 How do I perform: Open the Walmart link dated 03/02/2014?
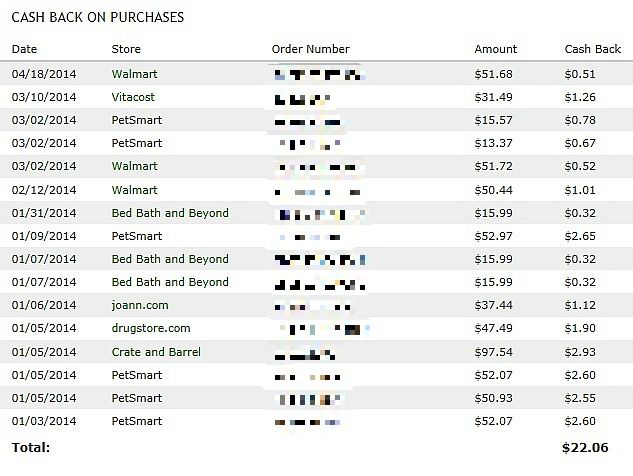coord(134,166)
